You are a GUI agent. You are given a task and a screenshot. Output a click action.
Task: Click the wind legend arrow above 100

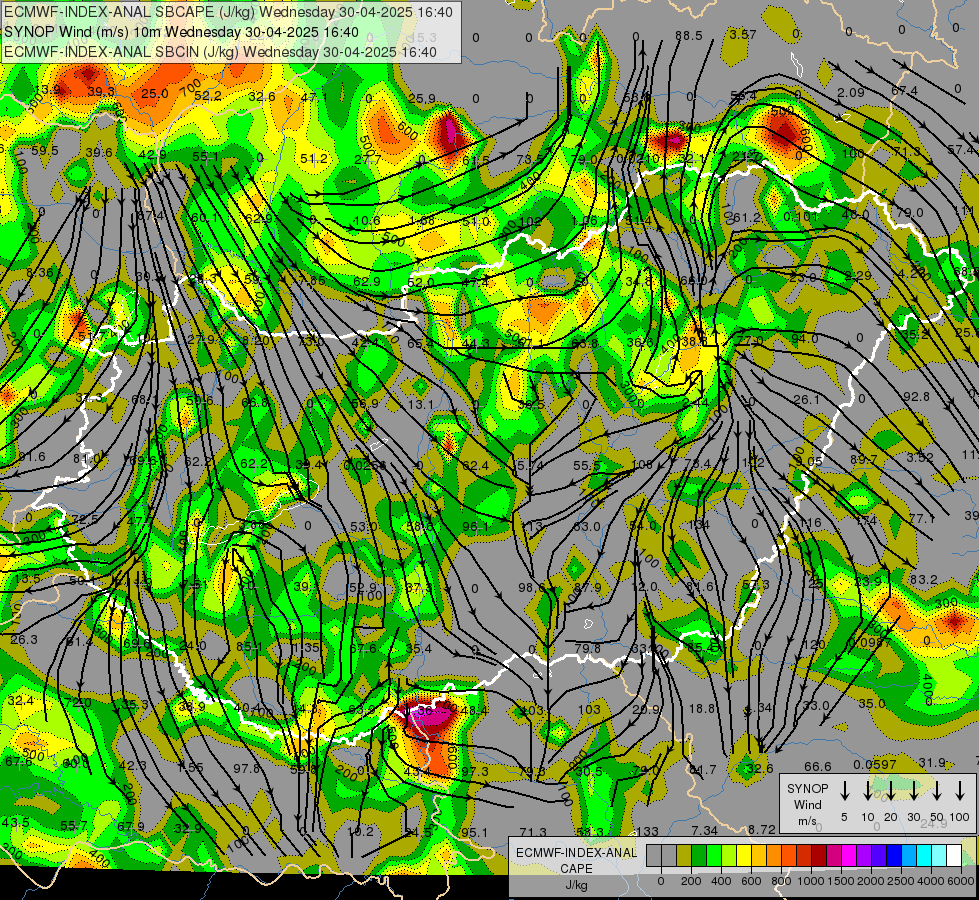pos(960,791)
